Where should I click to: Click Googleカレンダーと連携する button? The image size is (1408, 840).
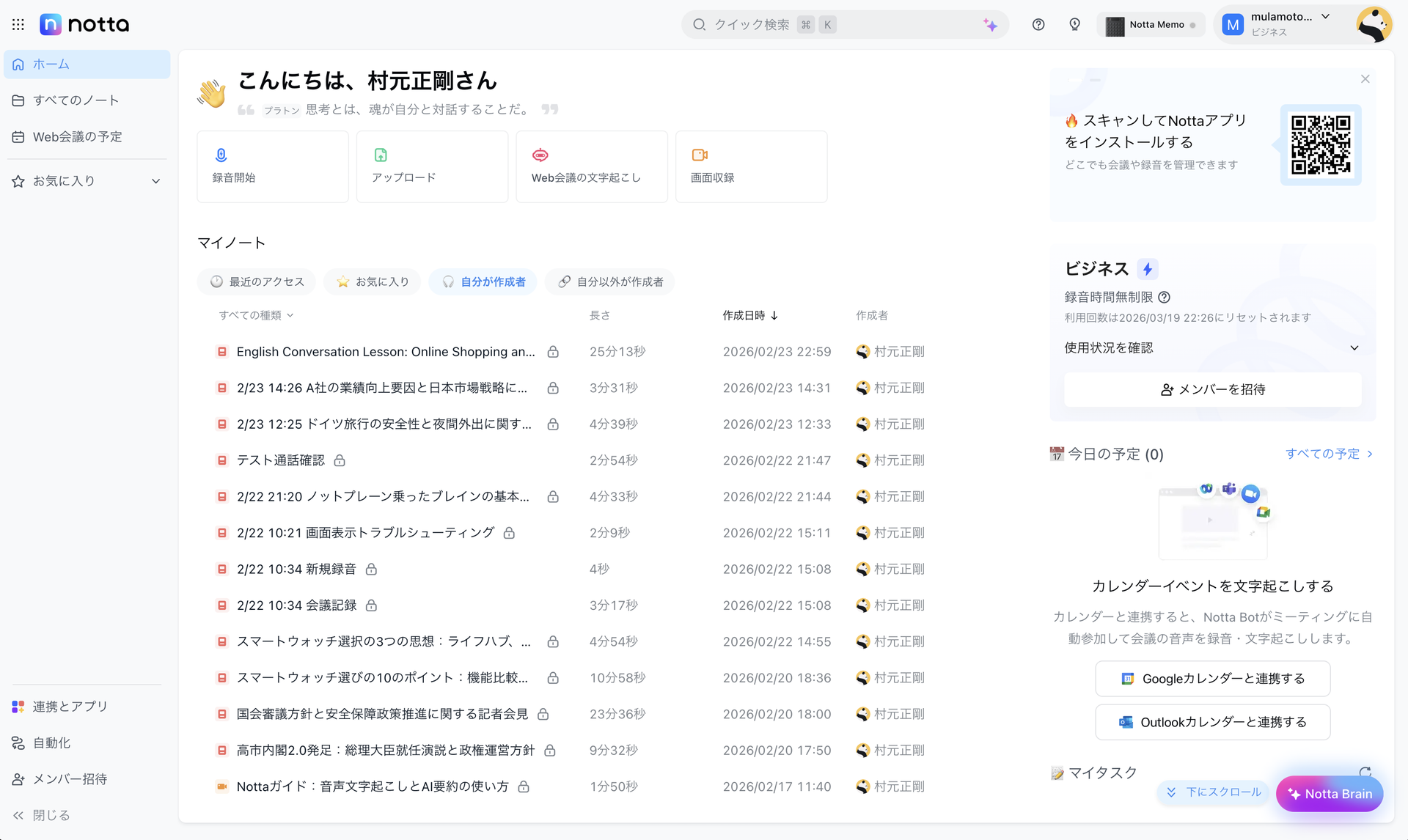click(1212, 679)
